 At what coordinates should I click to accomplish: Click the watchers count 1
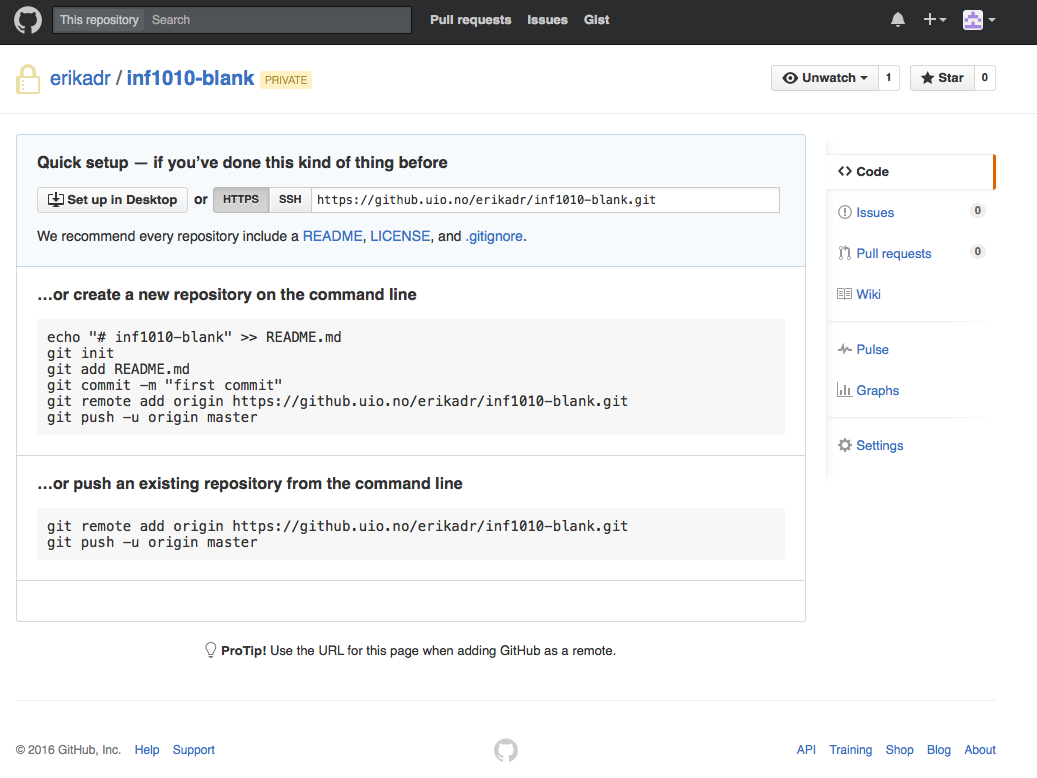(x=888, y=78)
